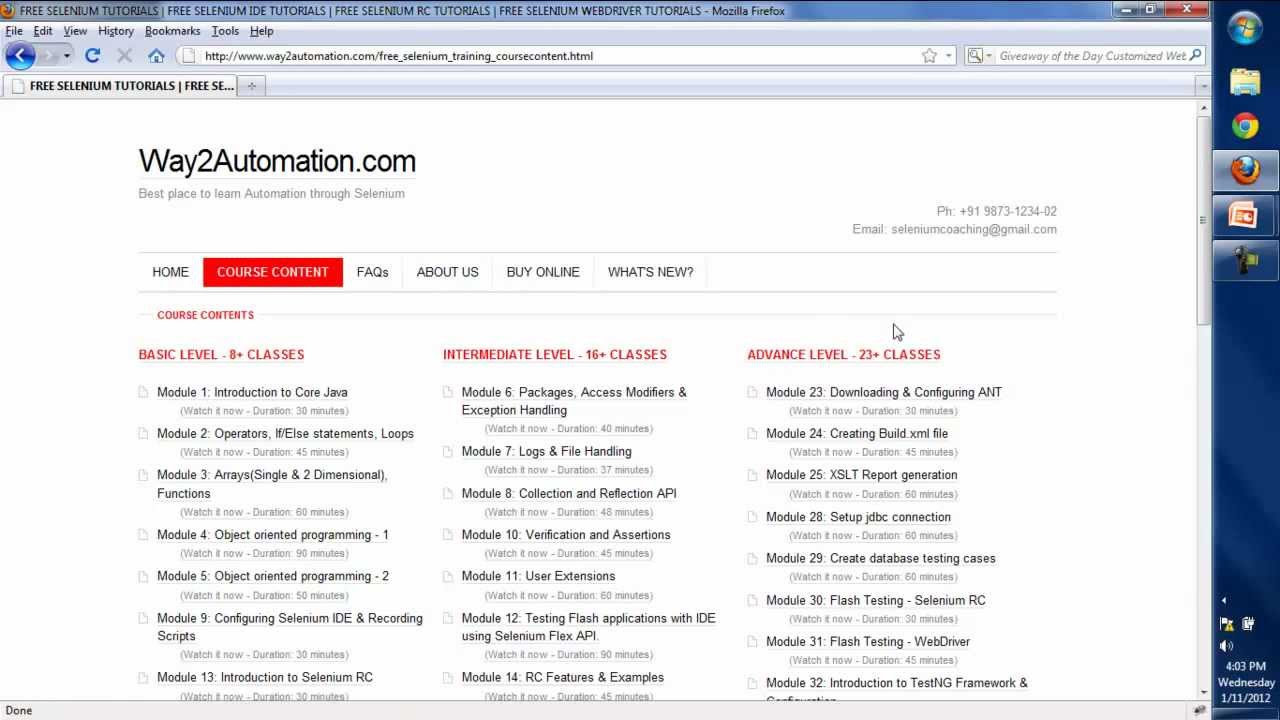The image size is (1280, 720).
Task: Open Module 23: Downloading & Configuring ANT
Action: (x=884, y=392)
